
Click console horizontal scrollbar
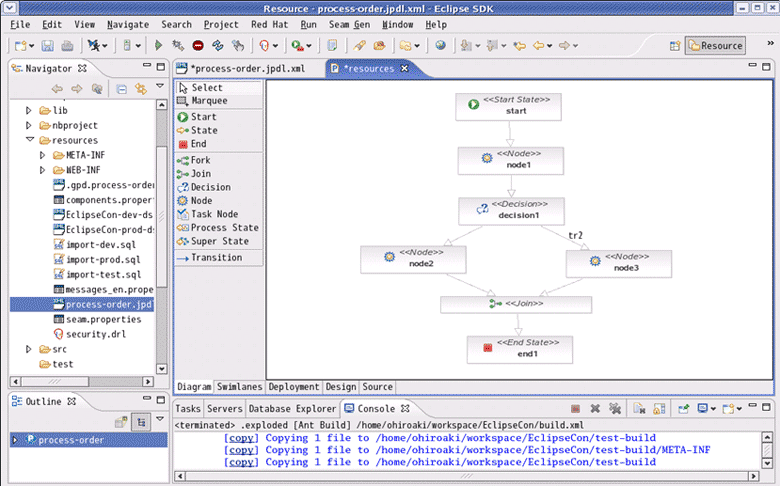point(466,476)
